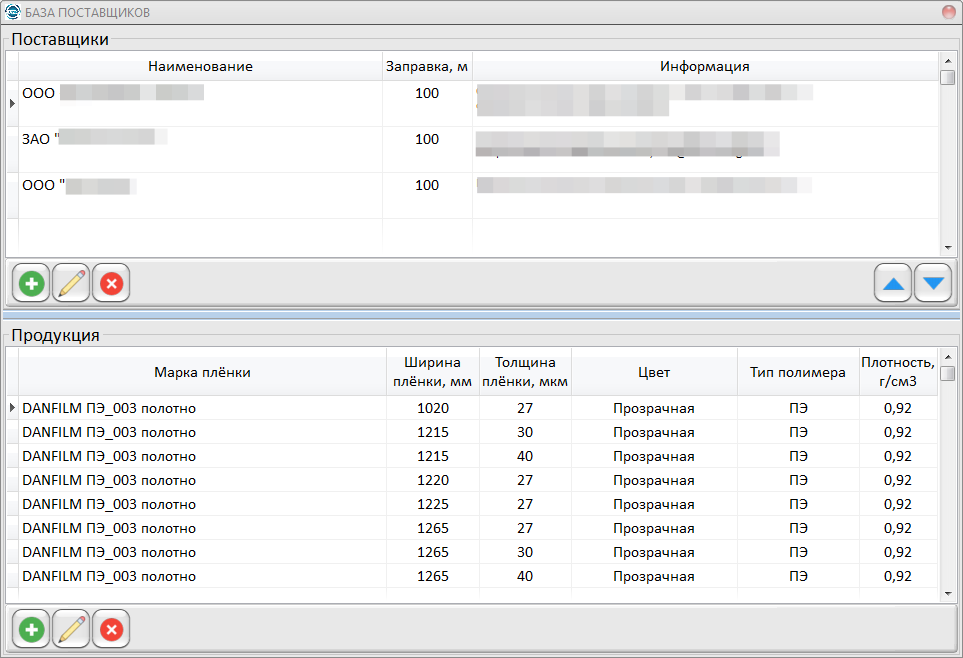963x658 pixels.
Task: Move the supplier down with the blue arrow
Action: 933,283
